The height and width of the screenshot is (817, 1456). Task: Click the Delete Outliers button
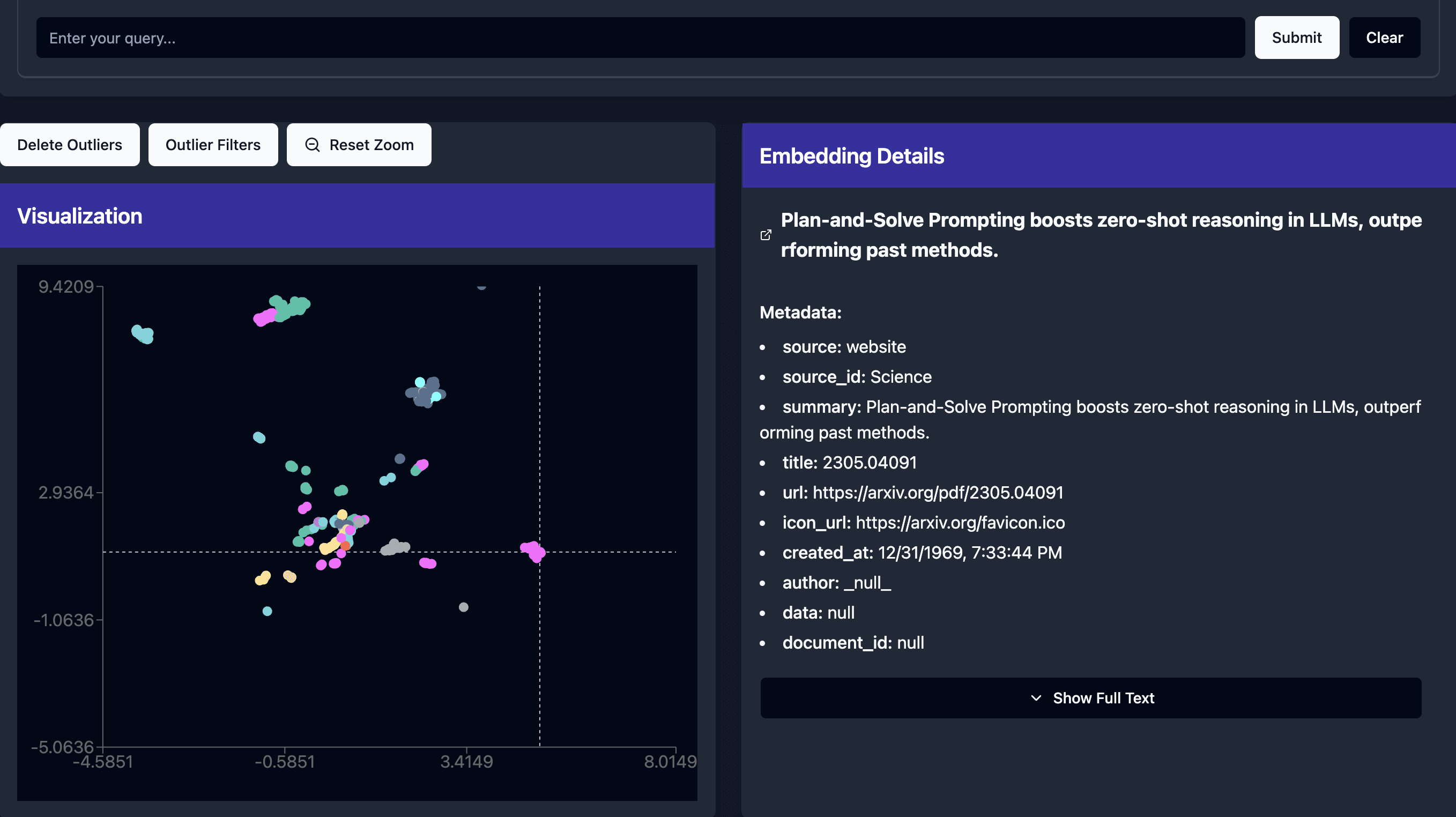(x=70, y=145)
